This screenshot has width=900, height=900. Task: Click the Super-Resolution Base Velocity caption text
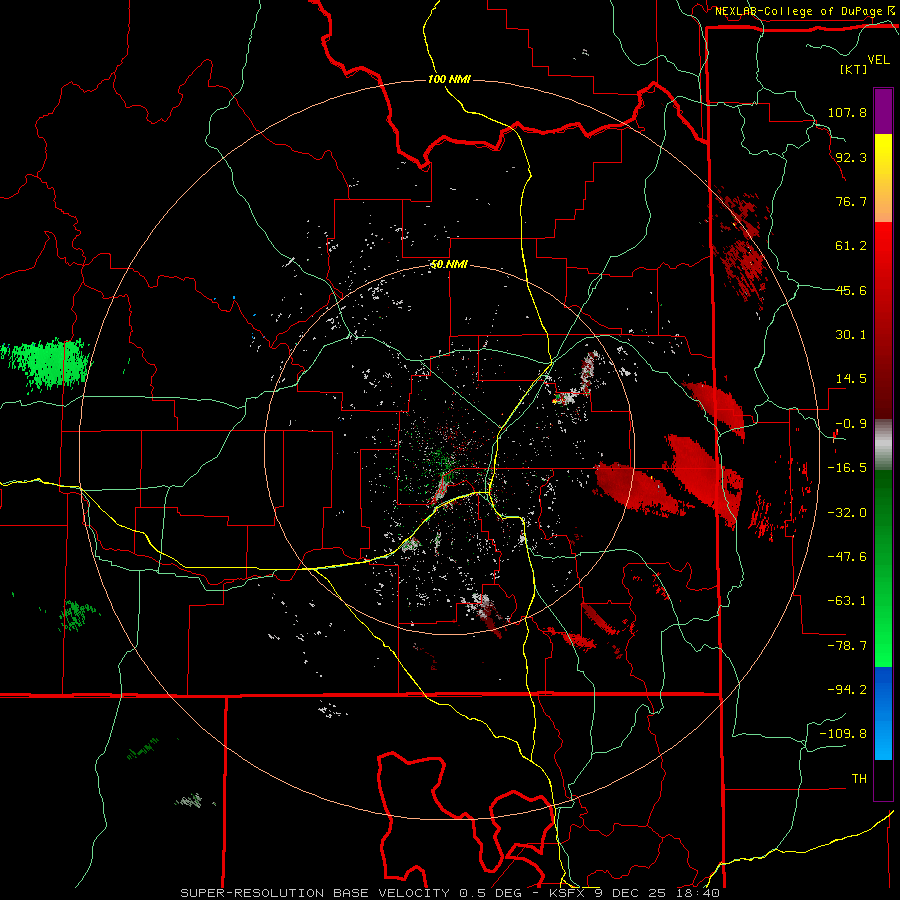click(x=449, y=893)
